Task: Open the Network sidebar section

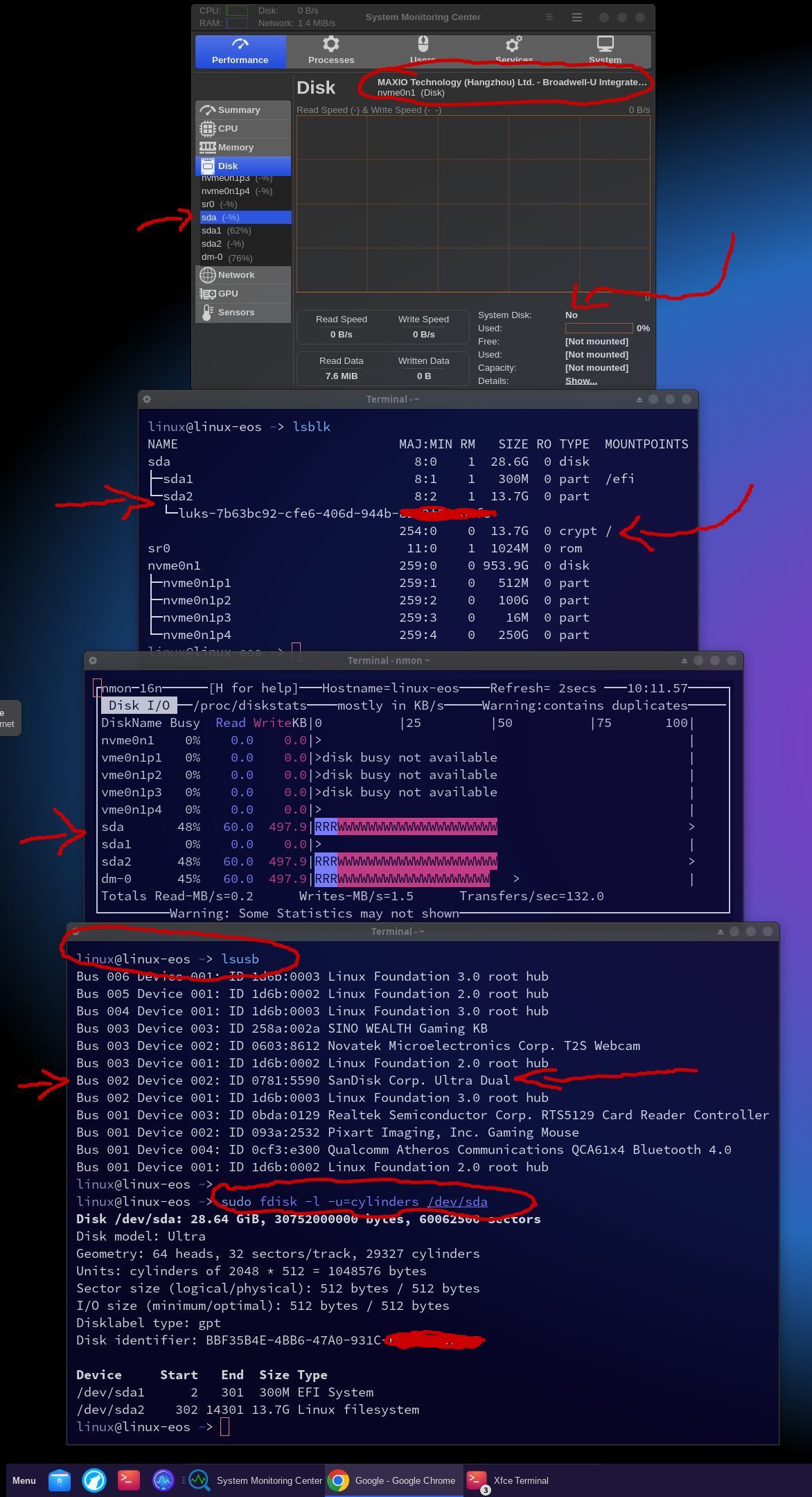Action: coord(243,275)
